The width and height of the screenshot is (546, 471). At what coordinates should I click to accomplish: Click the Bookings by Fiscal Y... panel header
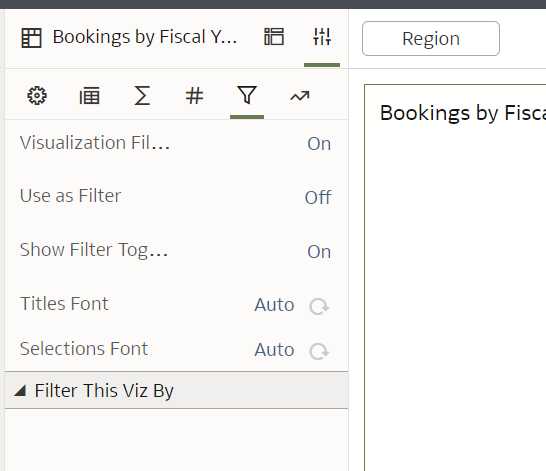[145, 37]
